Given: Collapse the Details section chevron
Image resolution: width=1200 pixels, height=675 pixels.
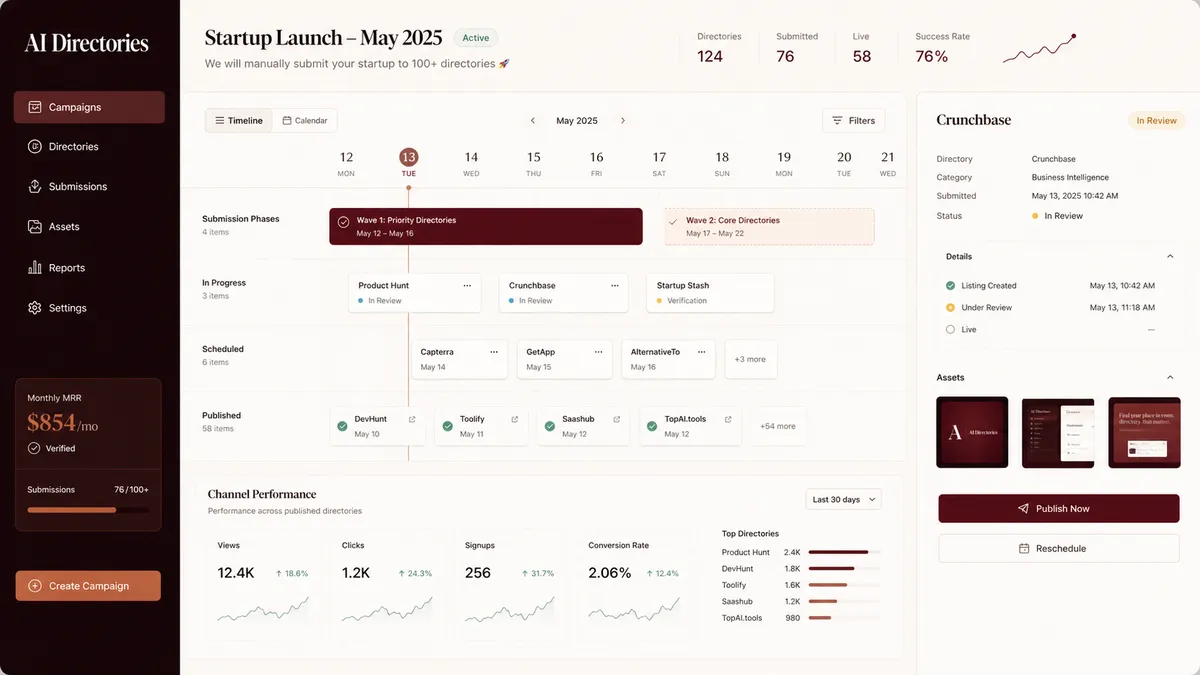Looking at the screenshot, I should (1170, 257).
